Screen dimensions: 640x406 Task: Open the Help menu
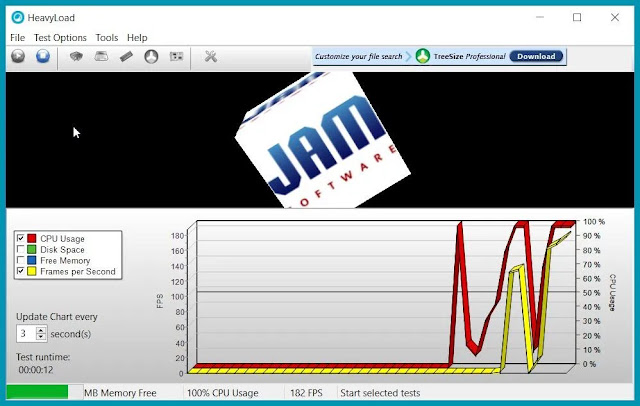pyautogui.click(x=137, y=38)
